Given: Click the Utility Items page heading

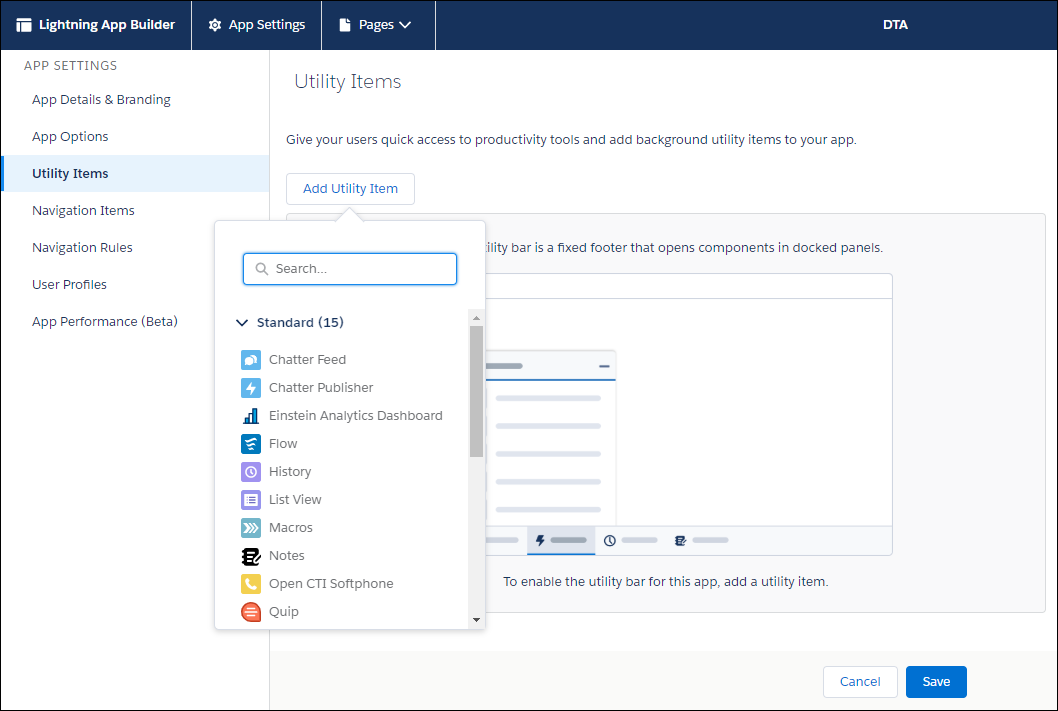Looking at the screenshot, I should tap(347, 82).
